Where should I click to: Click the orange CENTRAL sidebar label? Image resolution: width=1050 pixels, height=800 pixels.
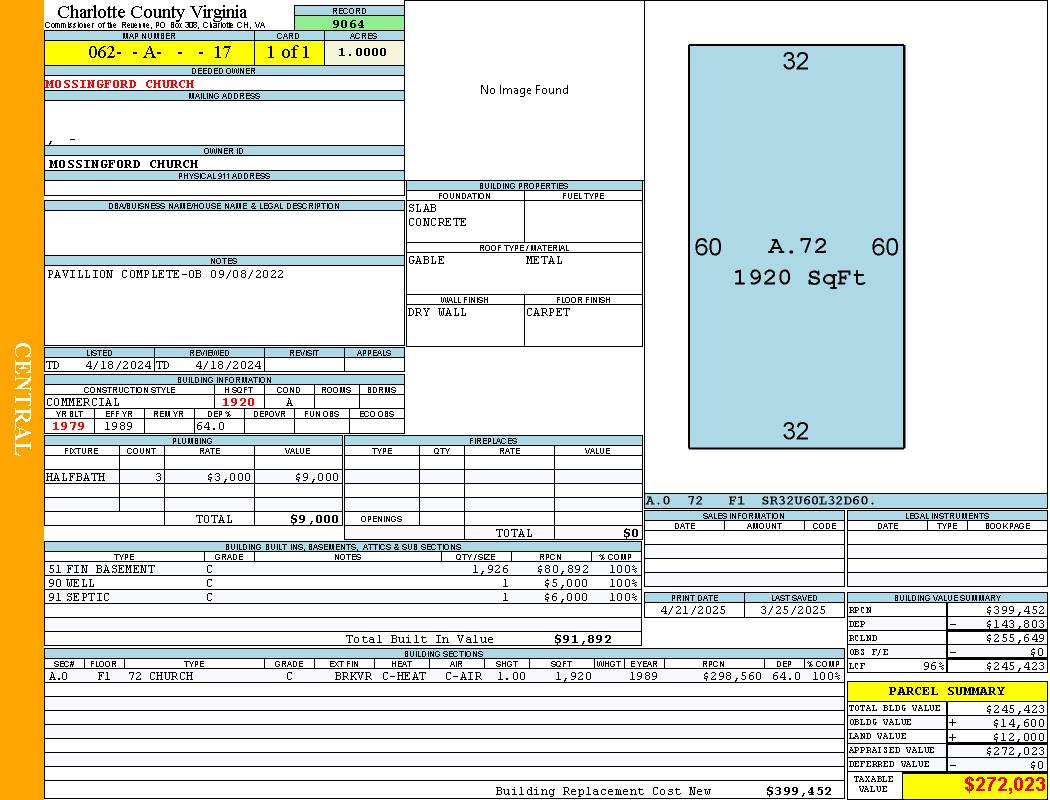pyautogui.click(x=22, y=400)
